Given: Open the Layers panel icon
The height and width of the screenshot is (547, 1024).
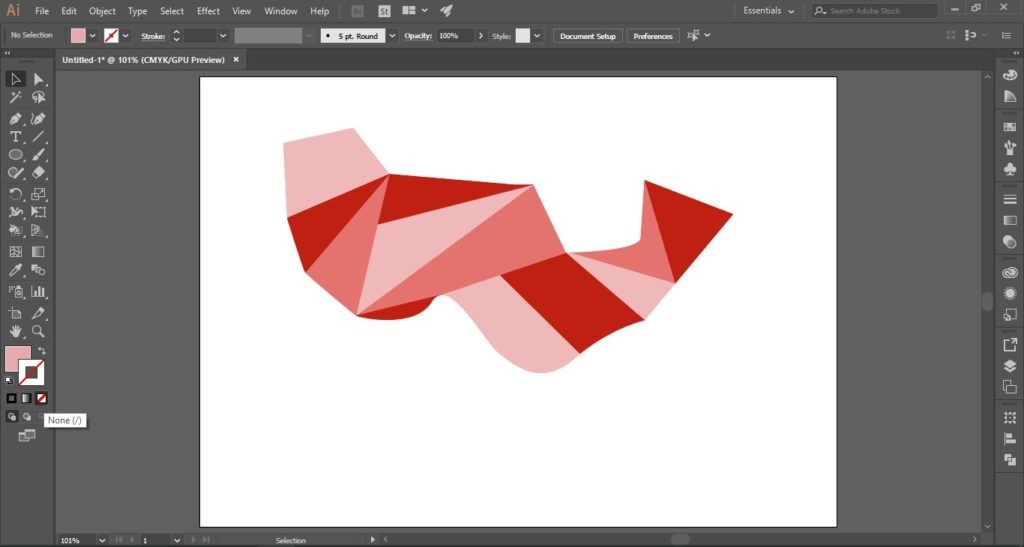Looking at the screenshot, I should [1010, 366].
